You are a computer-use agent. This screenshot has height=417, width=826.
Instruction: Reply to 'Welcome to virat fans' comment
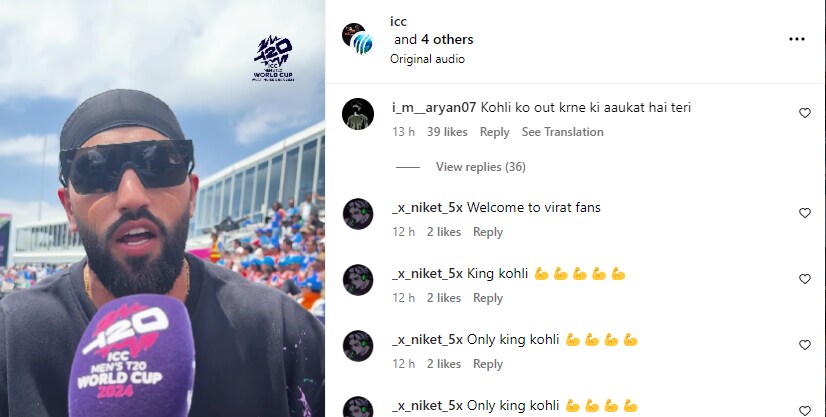[488, 232]
